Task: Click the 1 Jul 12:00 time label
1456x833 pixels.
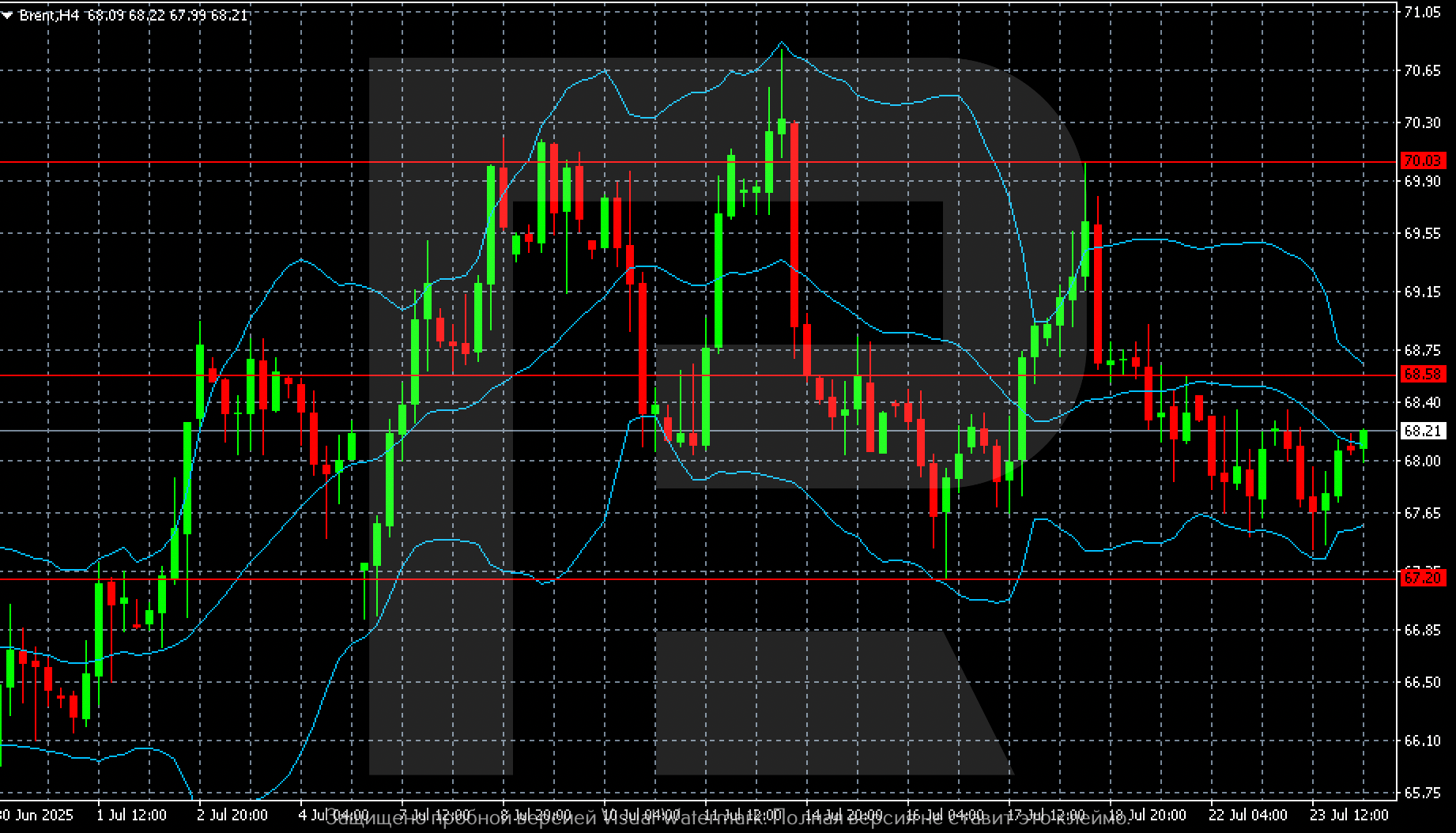Action: tap(131, 815)
